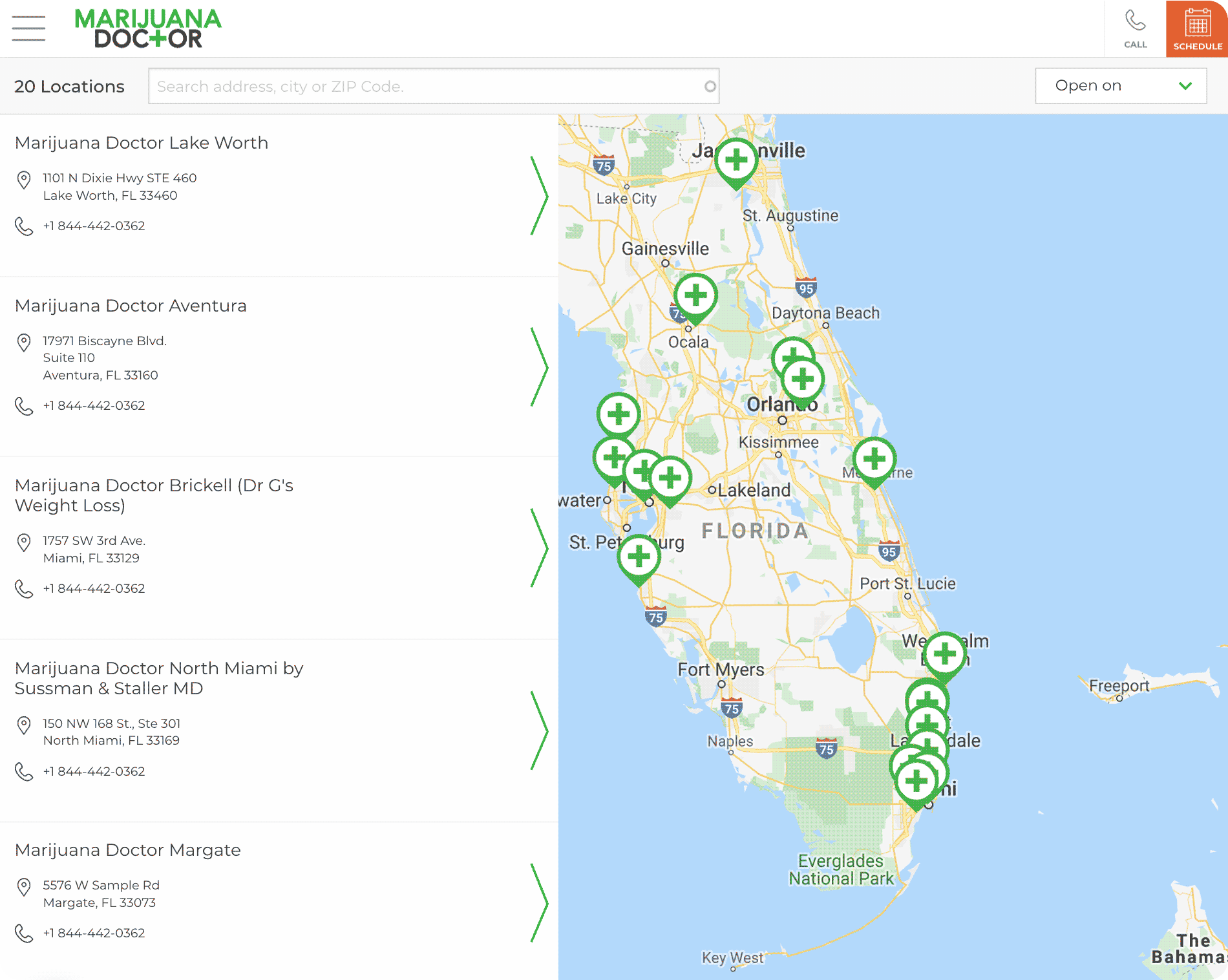The height and width of the screenshot is (980, 1228).
Task: Click the search circle icon in search box
Action: (x=710, y=86)
